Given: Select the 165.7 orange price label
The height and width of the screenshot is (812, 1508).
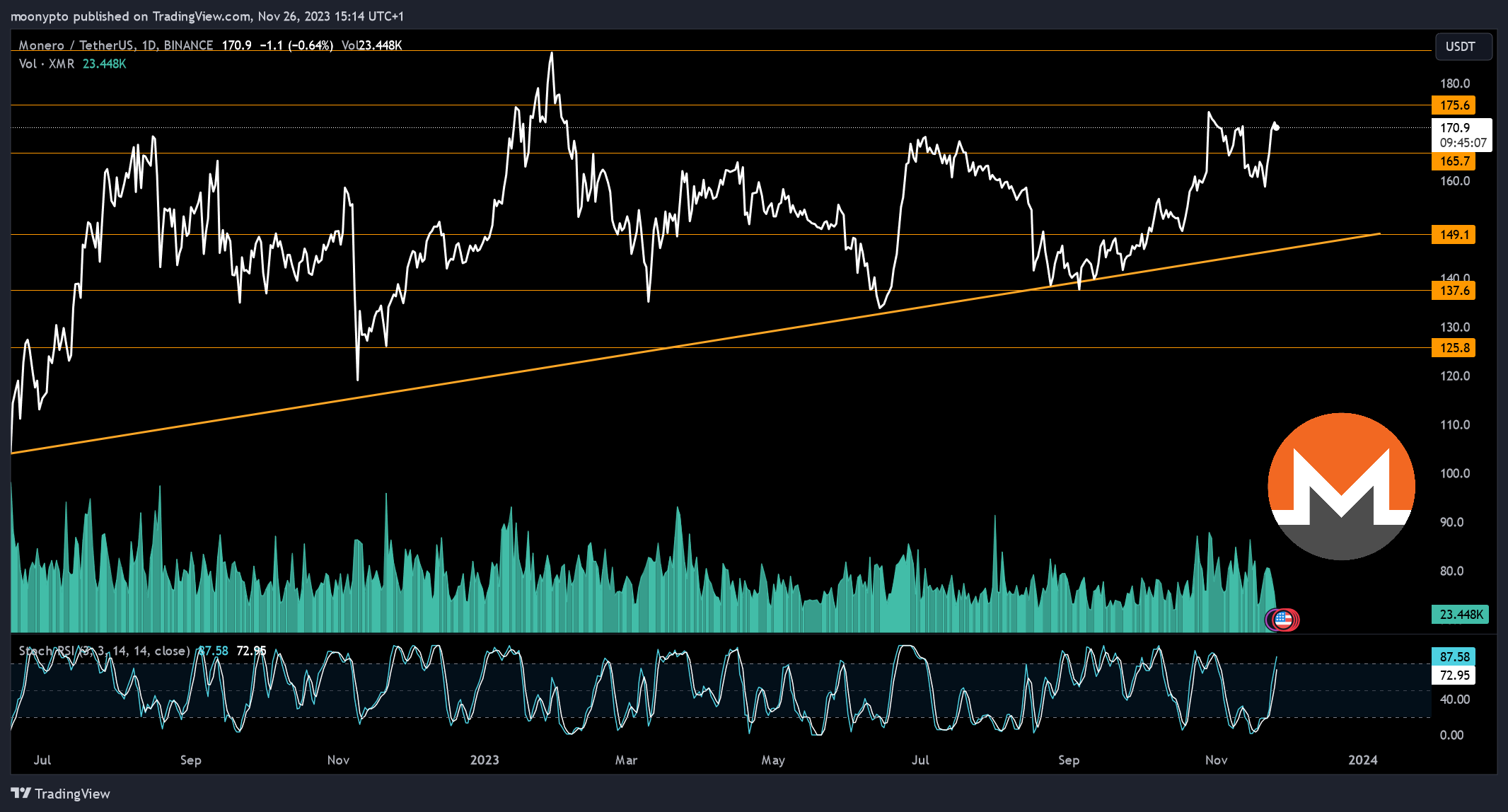Looking at the screenshot, I should click(x=1454, y=161).
